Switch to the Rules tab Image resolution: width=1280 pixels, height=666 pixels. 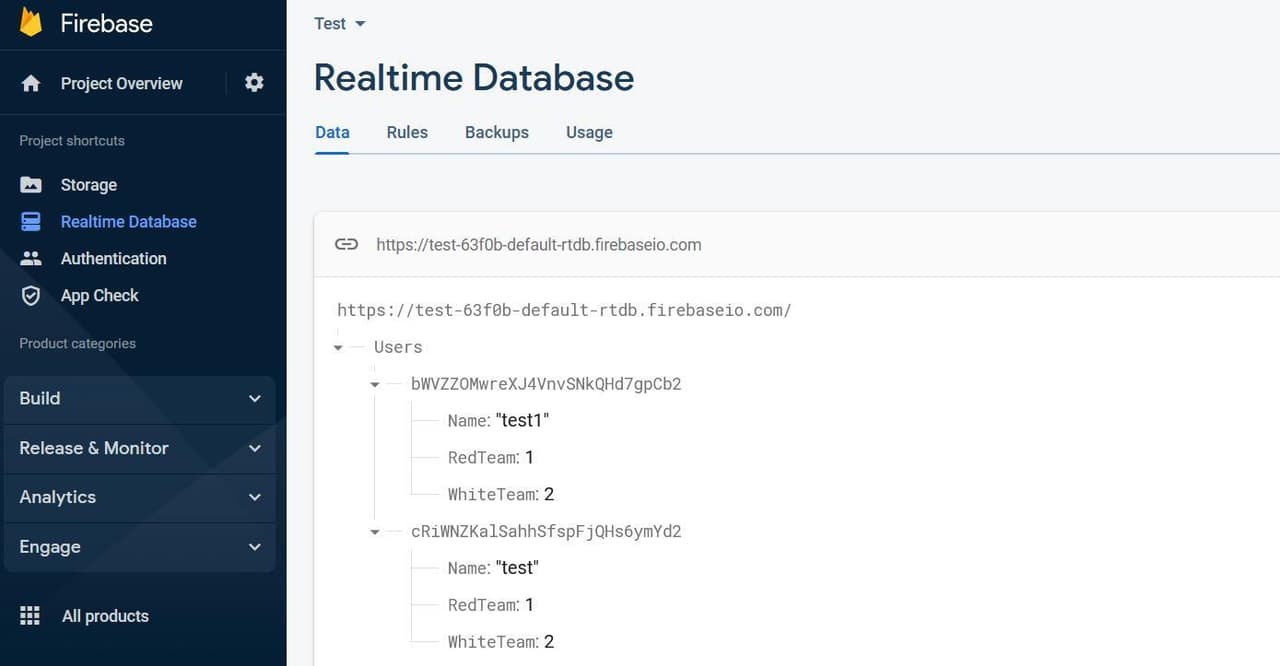407,132
